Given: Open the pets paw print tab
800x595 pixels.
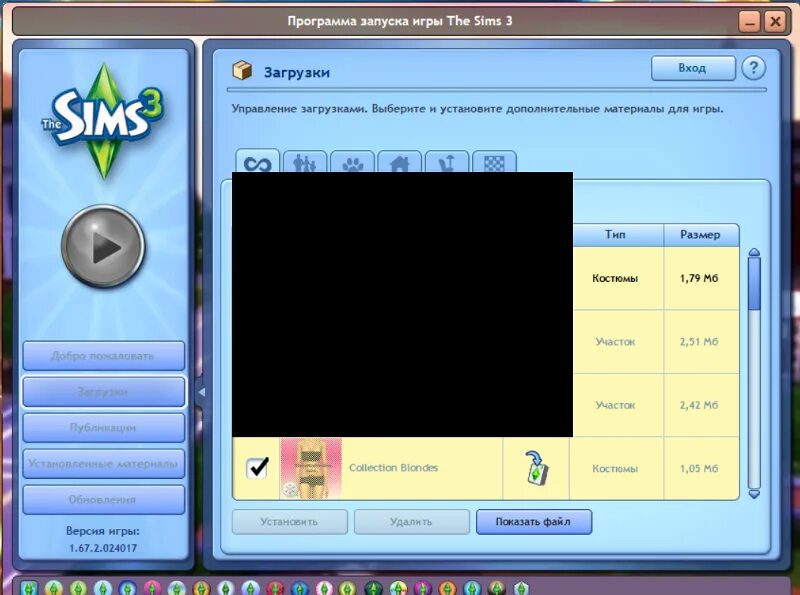Looking at the screenshot, I should (x=352, y=162).
